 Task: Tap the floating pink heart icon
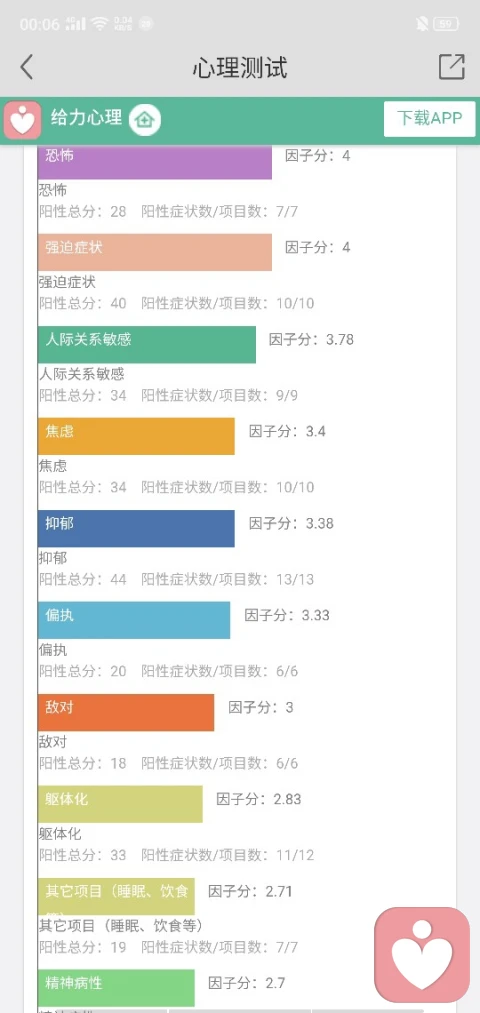click(x=423, y=954)
